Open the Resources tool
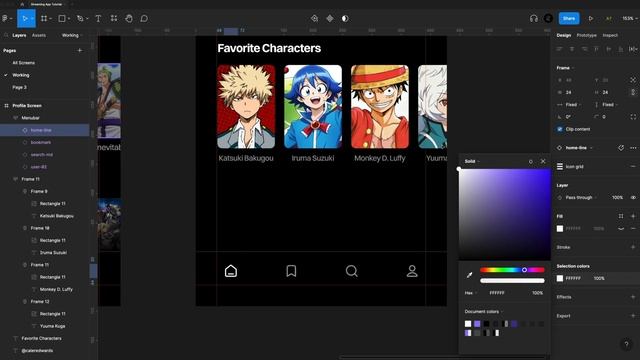The width and height of the screenshot is (640, 360). [113, 18]
